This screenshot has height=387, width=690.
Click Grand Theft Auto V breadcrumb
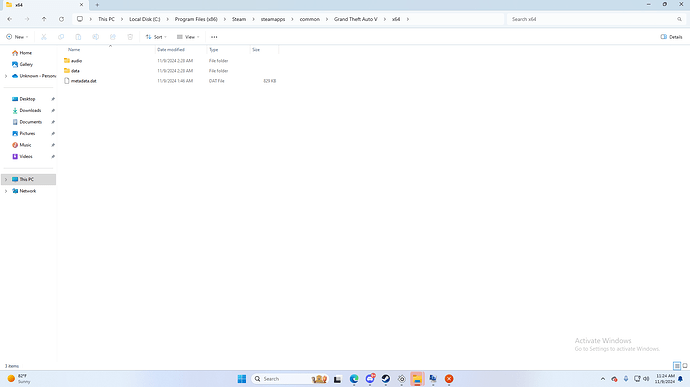pos(356,19)
